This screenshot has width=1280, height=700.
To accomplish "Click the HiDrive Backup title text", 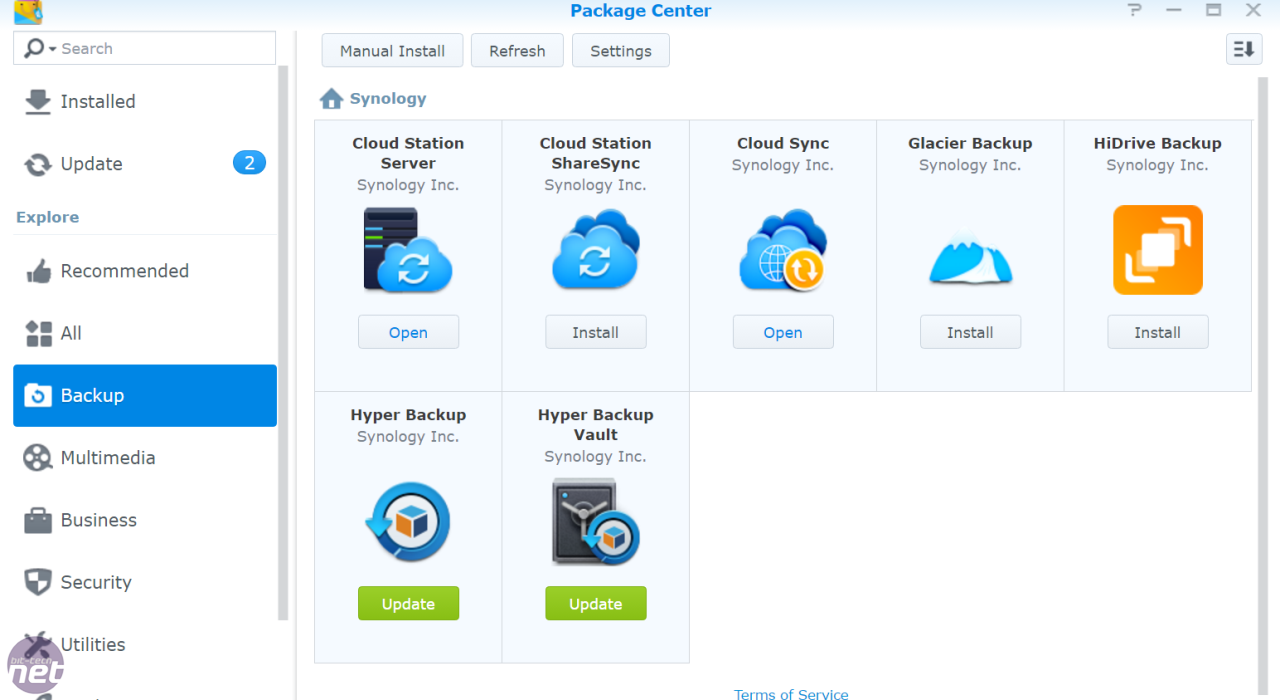I will (1158, 143).
